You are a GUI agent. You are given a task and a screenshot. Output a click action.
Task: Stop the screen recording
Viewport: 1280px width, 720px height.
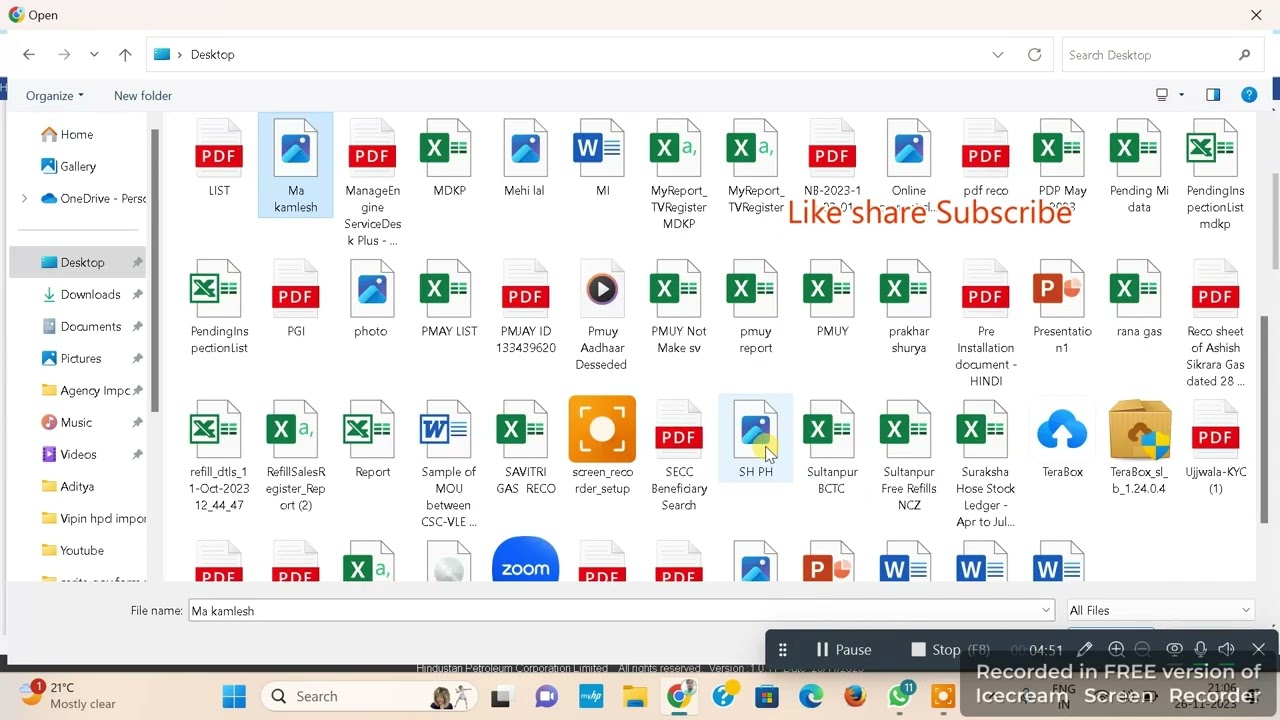[x=949, y=649]
